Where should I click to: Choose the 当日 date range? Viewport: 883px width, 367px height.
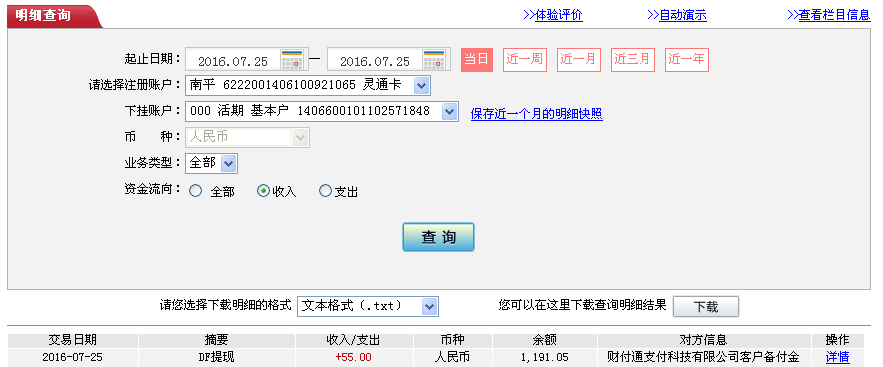pyautogui.click(x=476, y=60)
